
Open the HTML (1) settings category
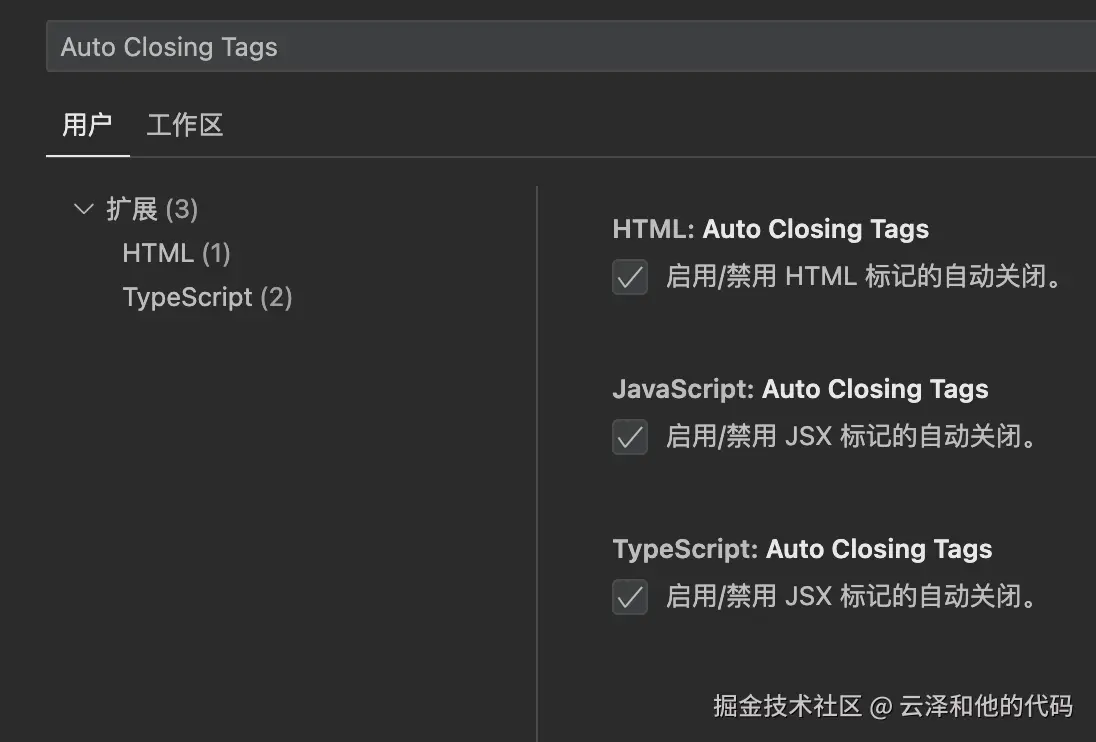coord(176,253)
